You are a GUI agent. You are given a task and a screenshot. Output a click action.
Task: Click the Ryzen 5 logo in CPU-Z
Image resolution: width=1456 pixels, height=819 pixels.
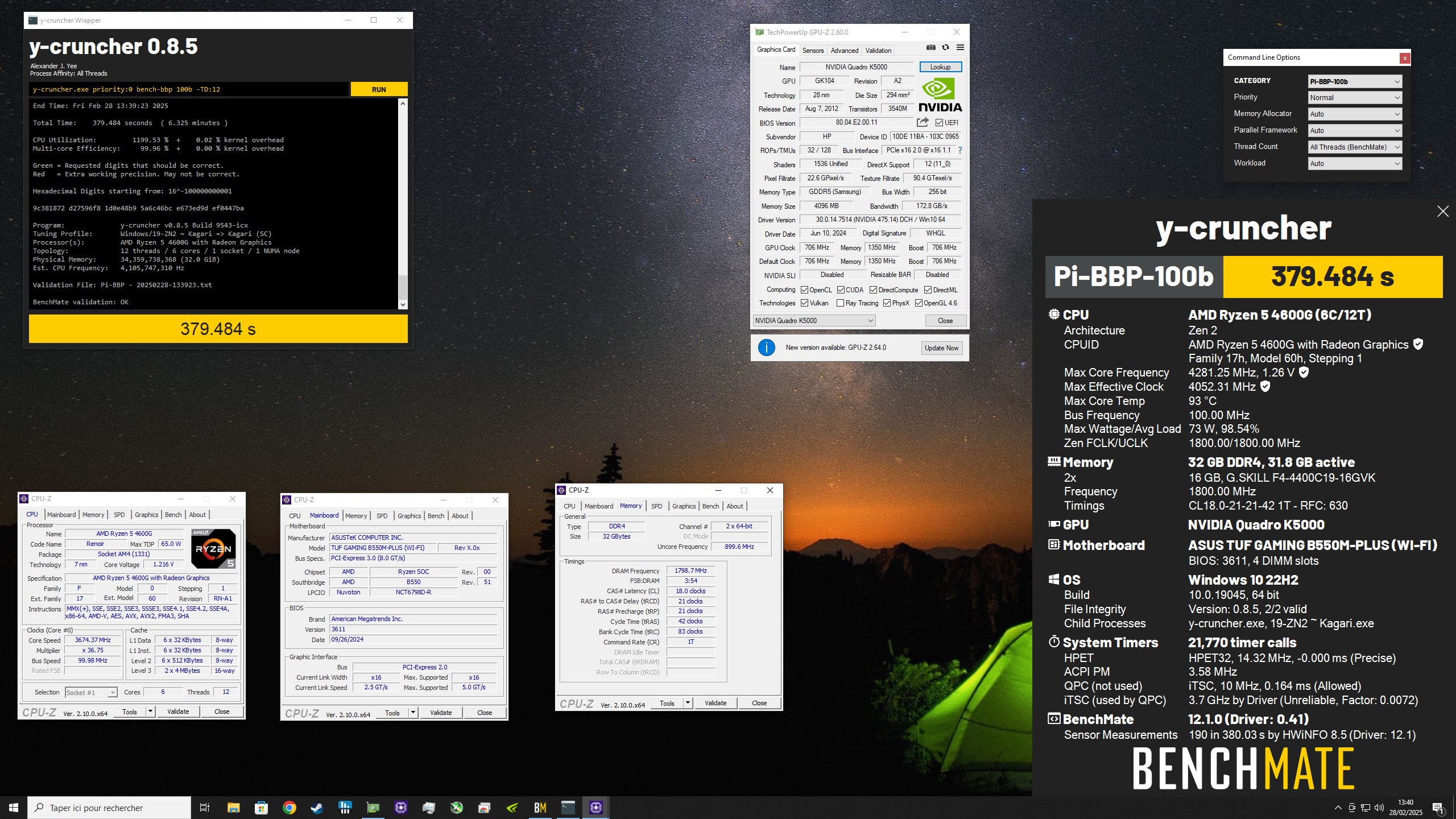click(x=213, y=549)
